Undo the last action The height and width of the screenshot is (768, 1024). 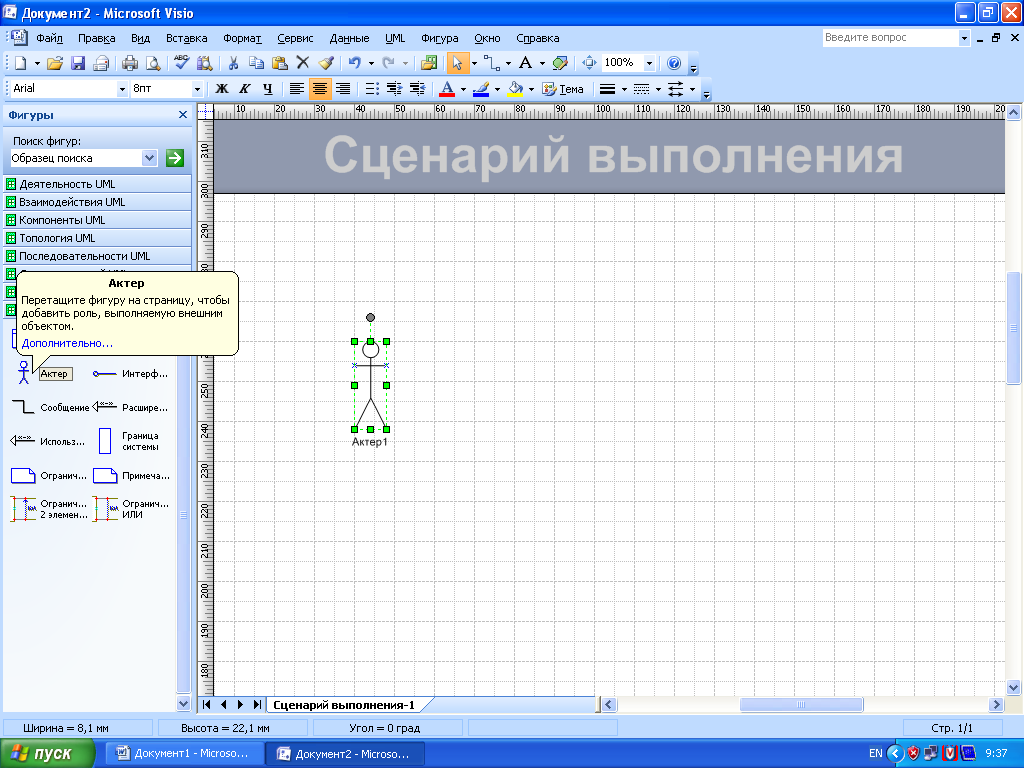(x=354, y=63)
